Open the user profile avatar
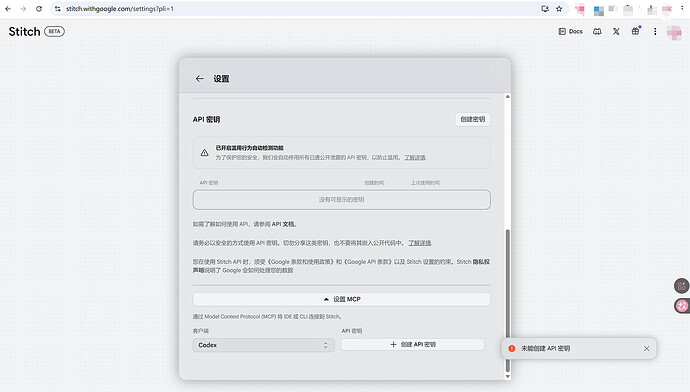The image size is (690, 392). click(674, 32)
